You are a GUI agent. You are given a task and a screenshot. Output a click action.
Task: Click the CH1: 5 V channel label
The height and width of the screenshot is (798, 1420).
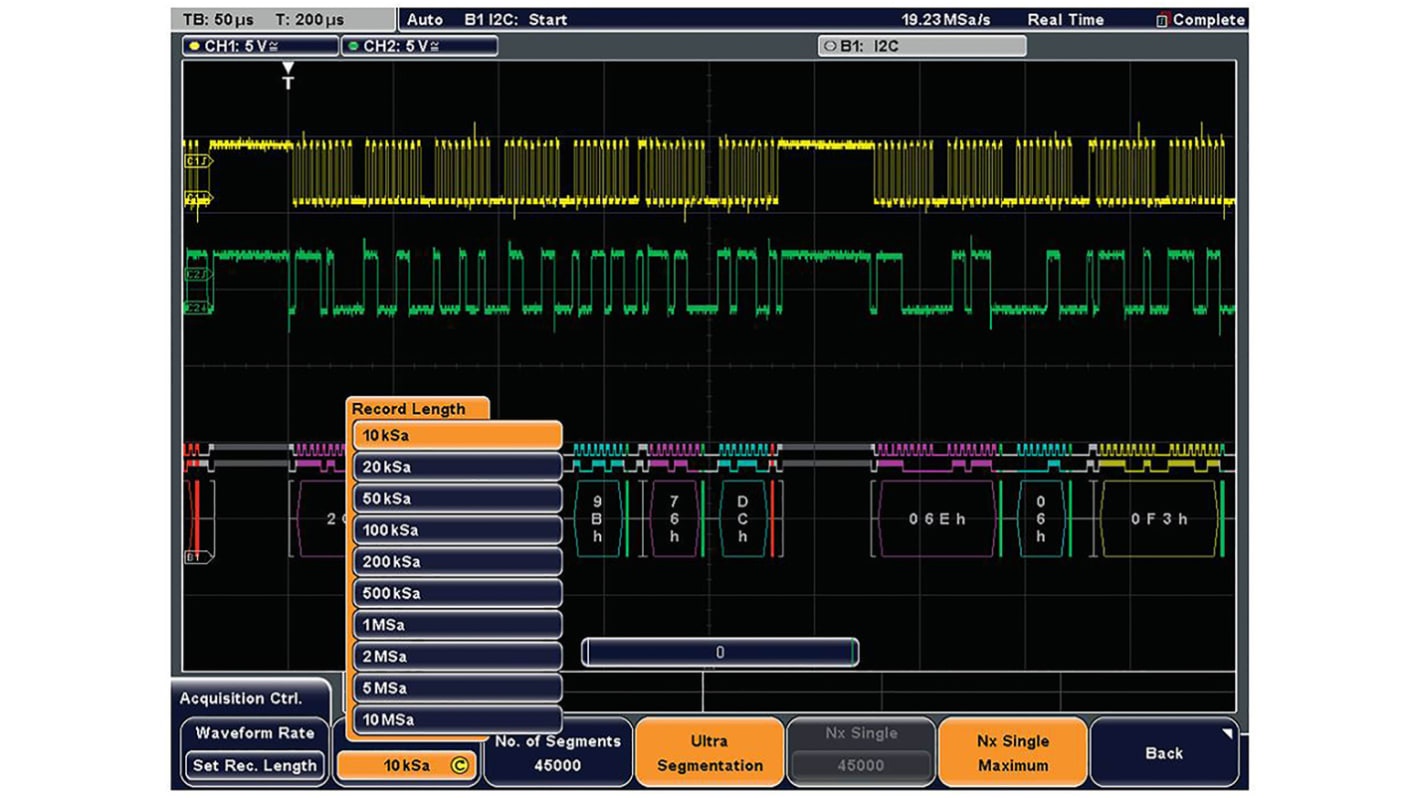click(x=260, y=46)
